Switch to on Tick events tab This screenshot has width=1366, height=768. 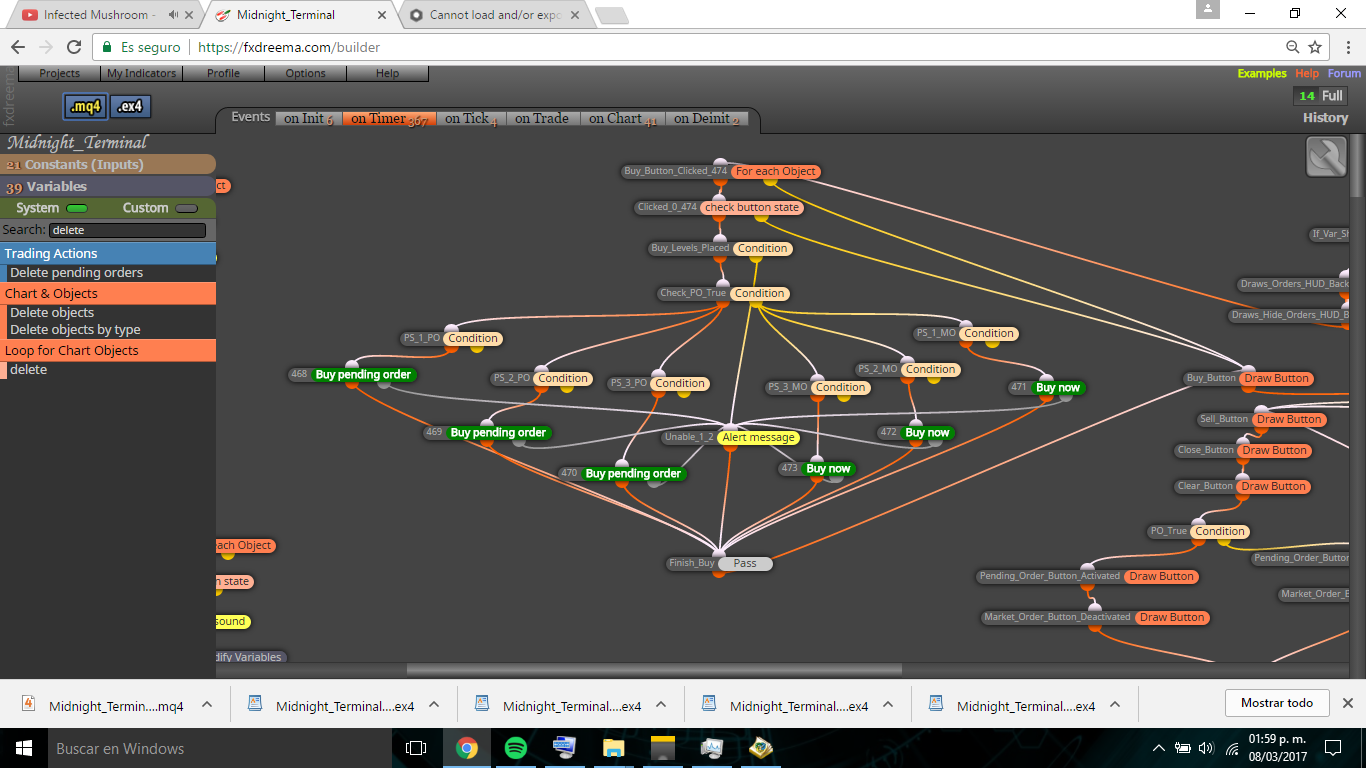(470, 118)
